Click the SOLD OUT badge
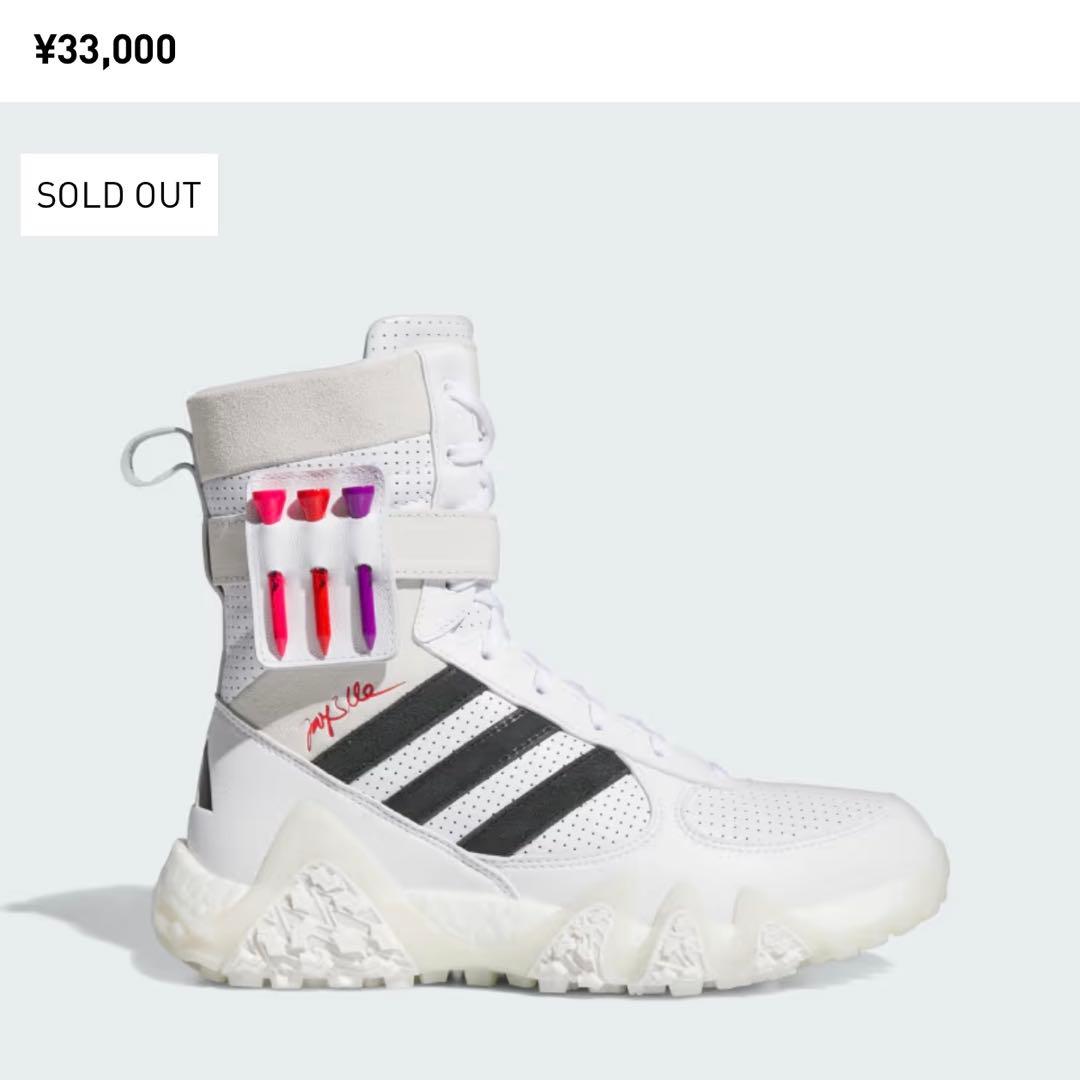1080x1080 pixels. (x=119, y=195)
